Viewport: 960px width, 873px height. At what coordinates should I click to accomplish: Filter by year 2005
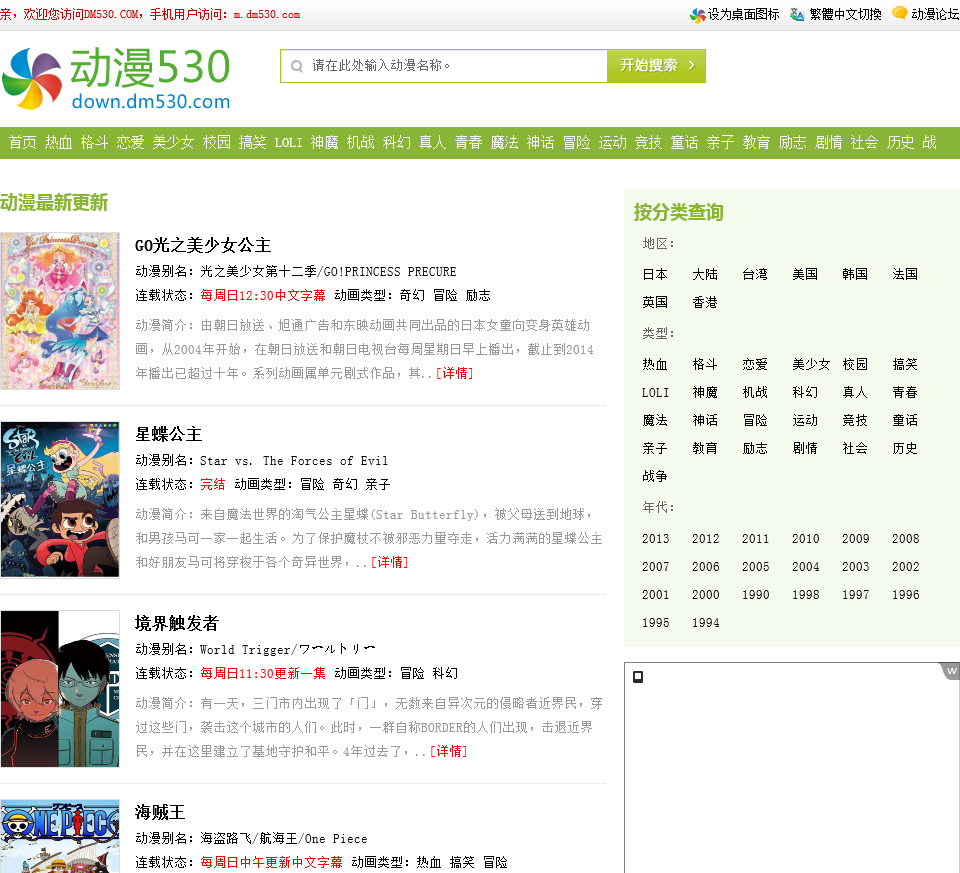click(756, 567)
